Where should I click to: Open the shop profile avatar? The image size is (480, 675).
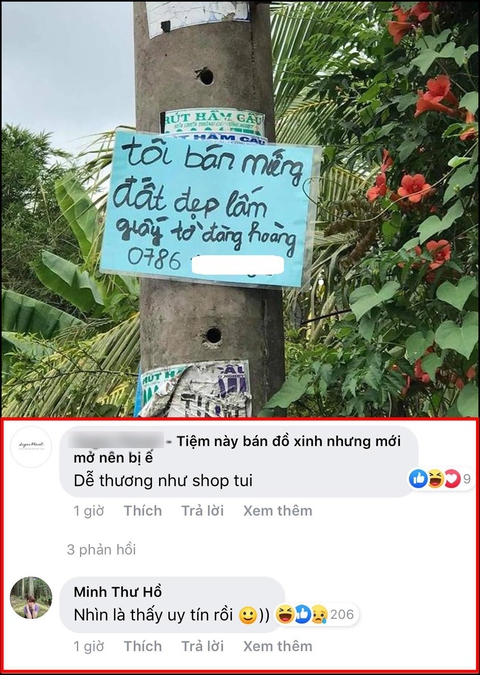[x=31, y=447]
